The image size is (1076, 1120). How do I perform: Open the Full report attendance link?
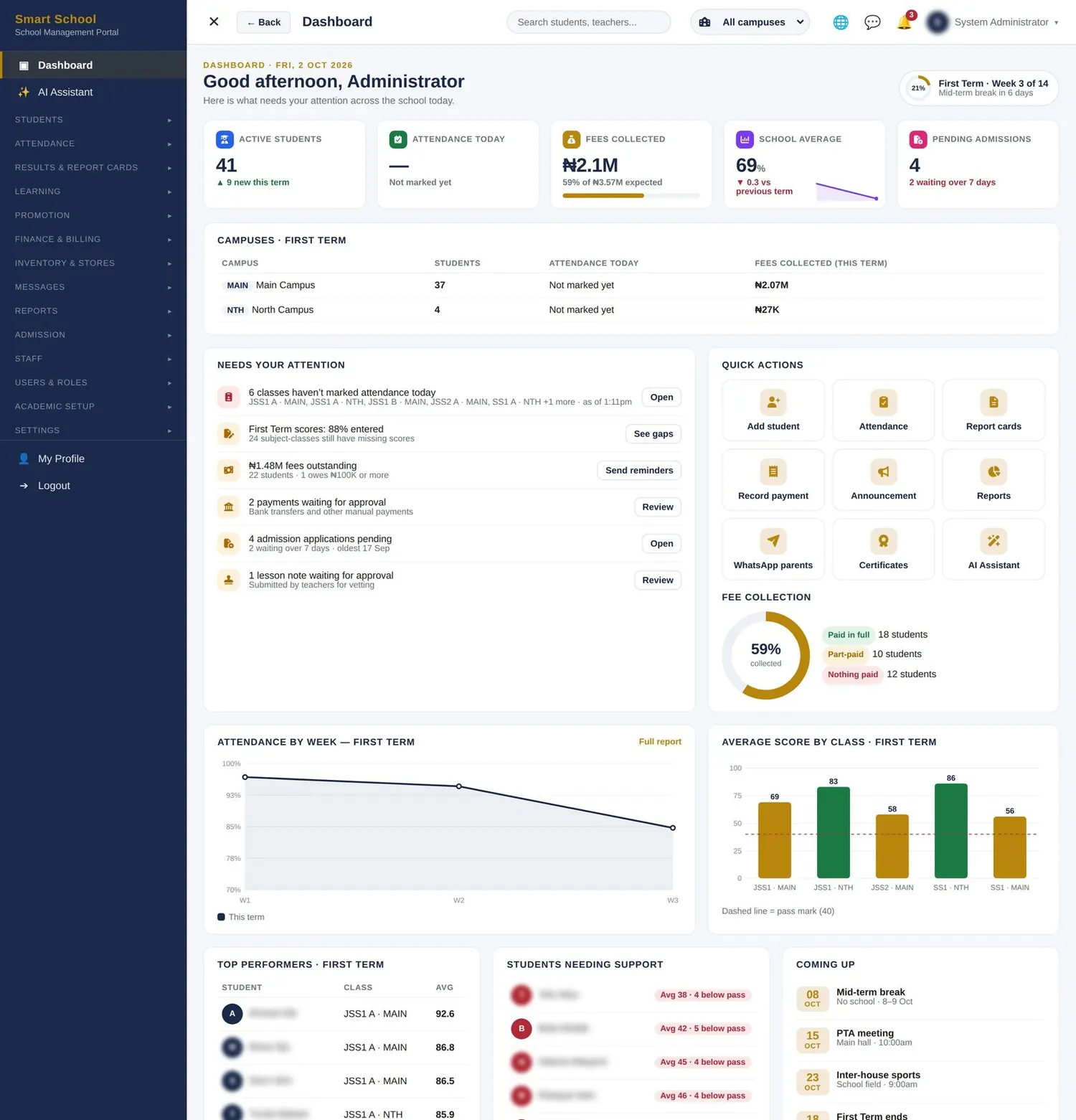pos(660,742)
